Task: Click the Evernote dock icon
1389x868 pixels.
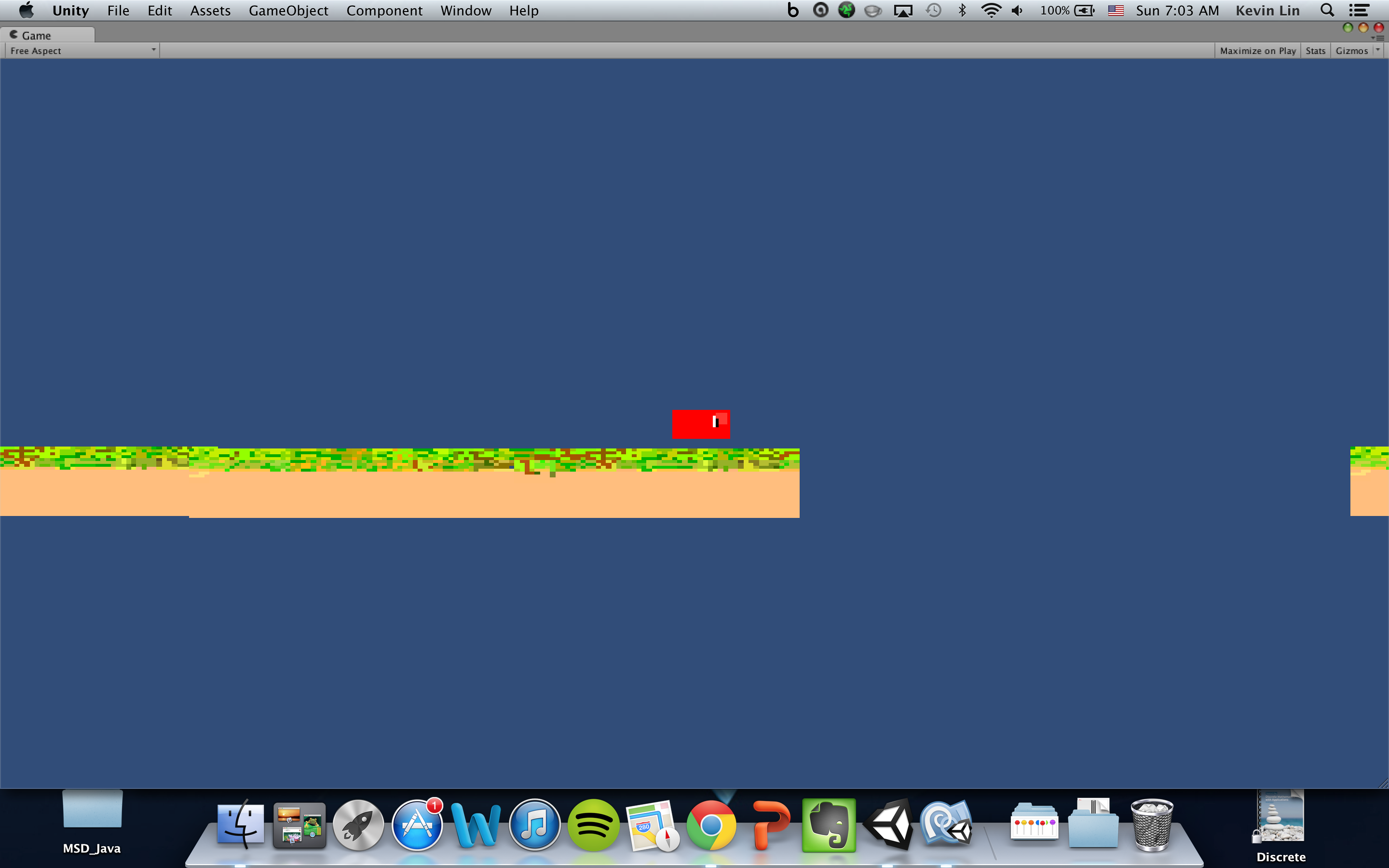Action: [828, 825]
